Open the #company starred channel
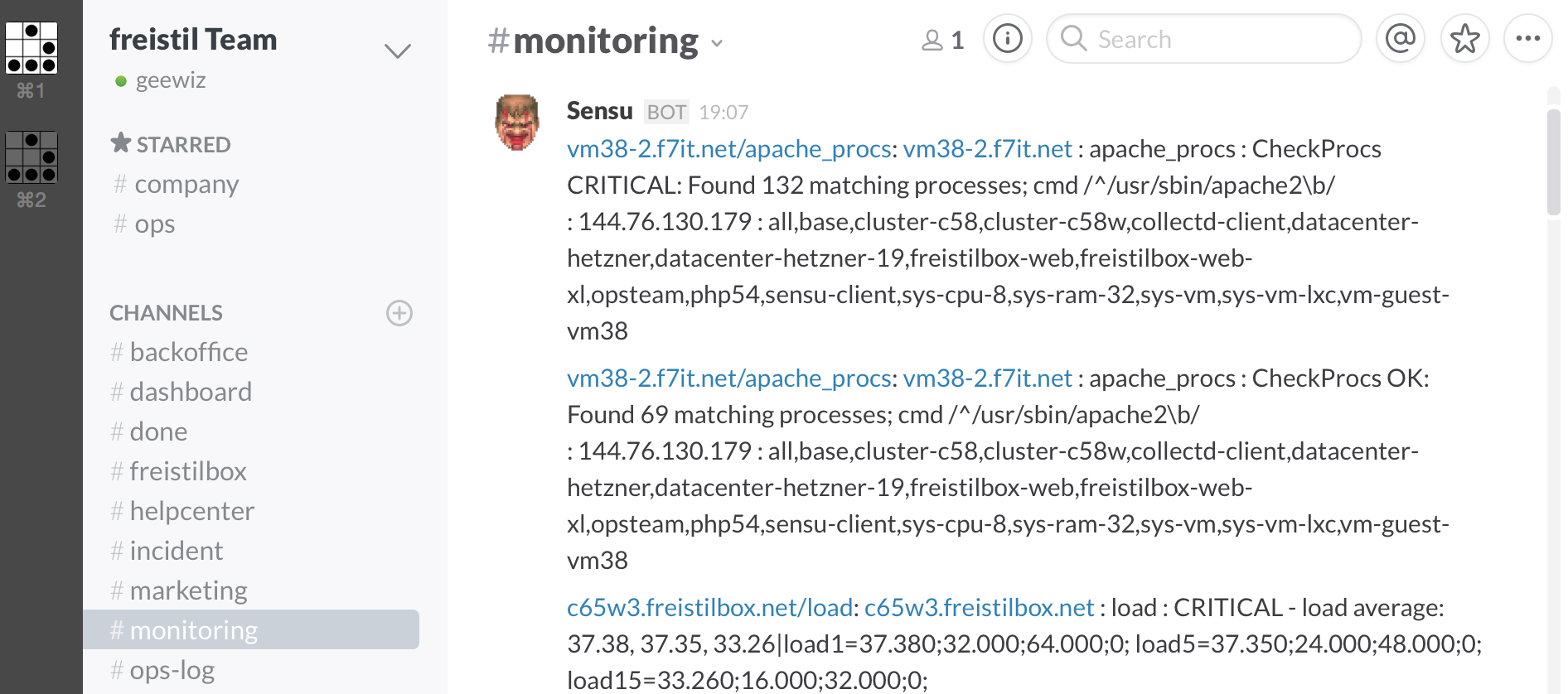Image resolution: width=1568 pixels, height=694 pixels. 186,184
